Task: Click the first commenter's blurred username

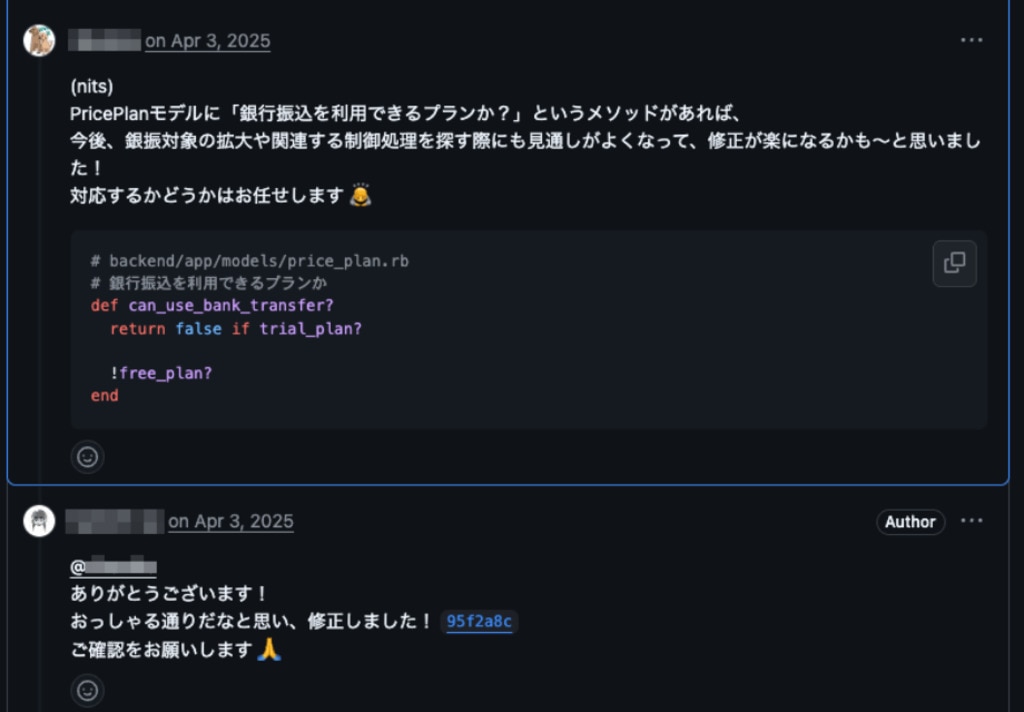Action: pyautogui.click(x=104, y=40)
